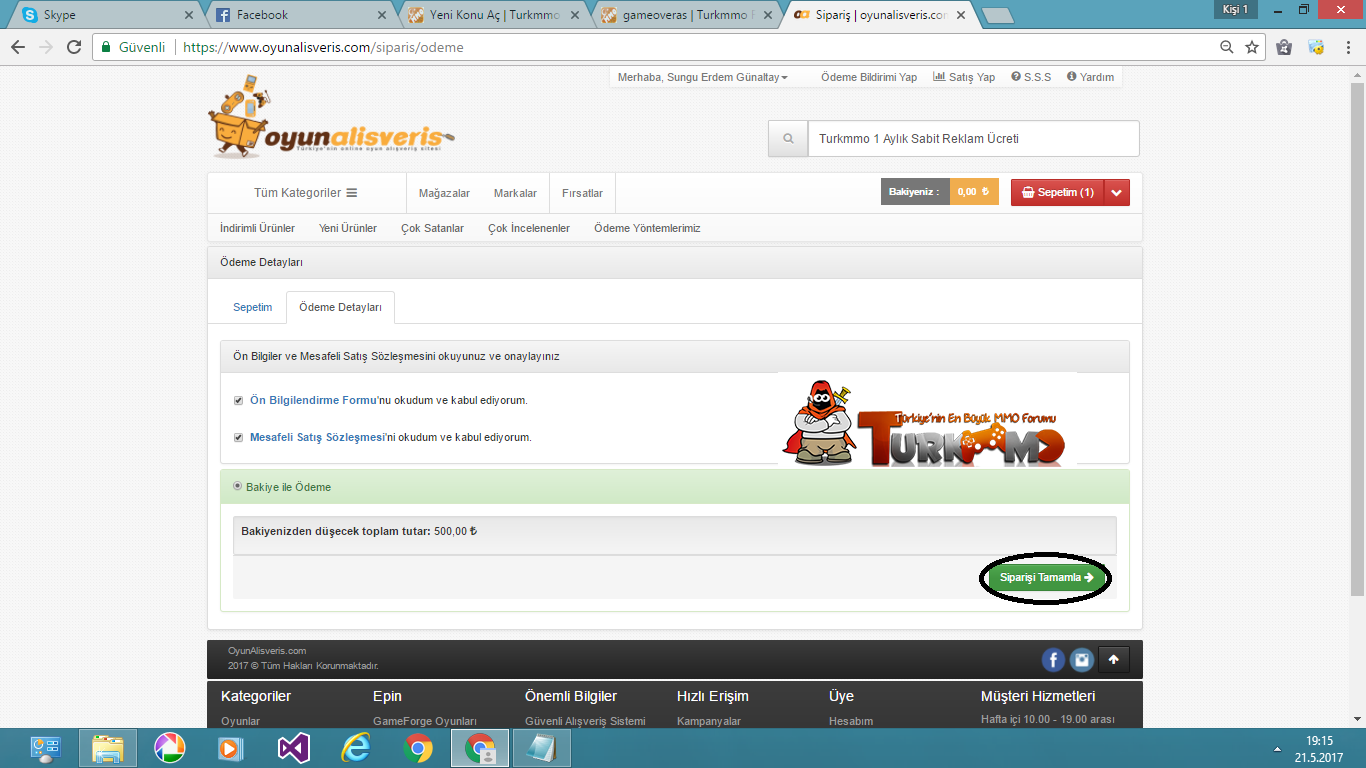Viewport: 1366px width, 768px height.
Task: Open Visual Studio from taskbar
Action: click(294, 748)
